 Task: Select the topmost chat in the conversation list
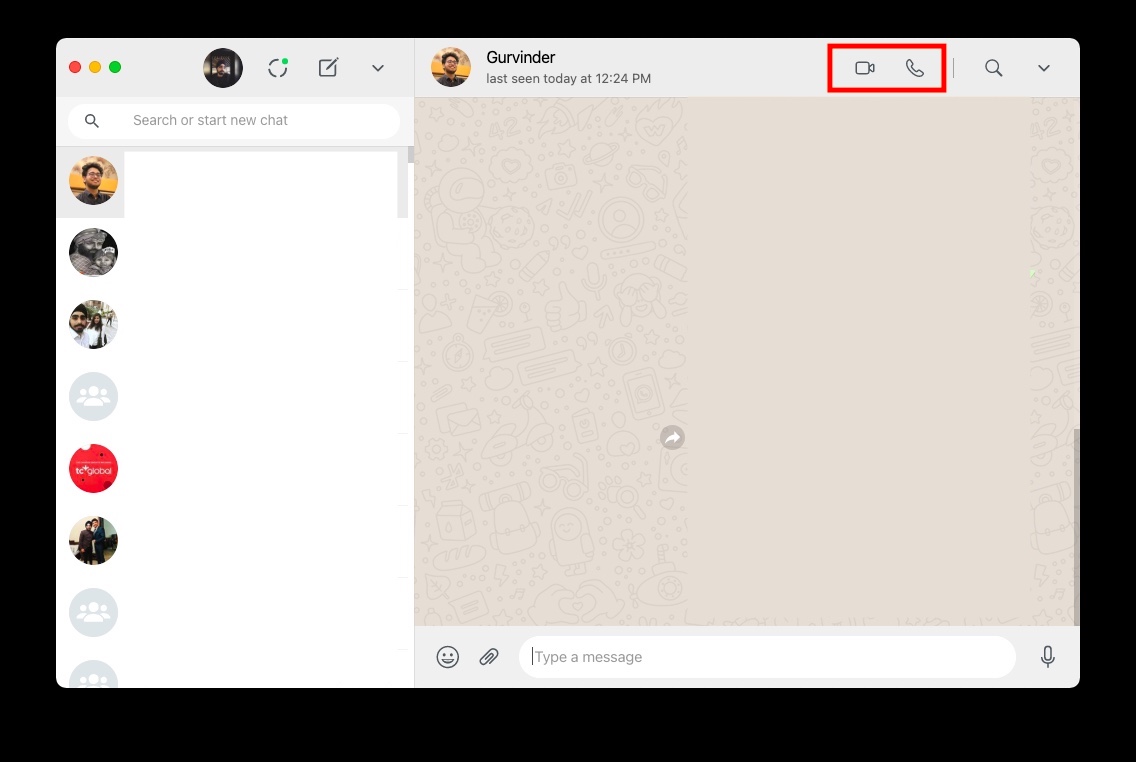tap(92, 181)
